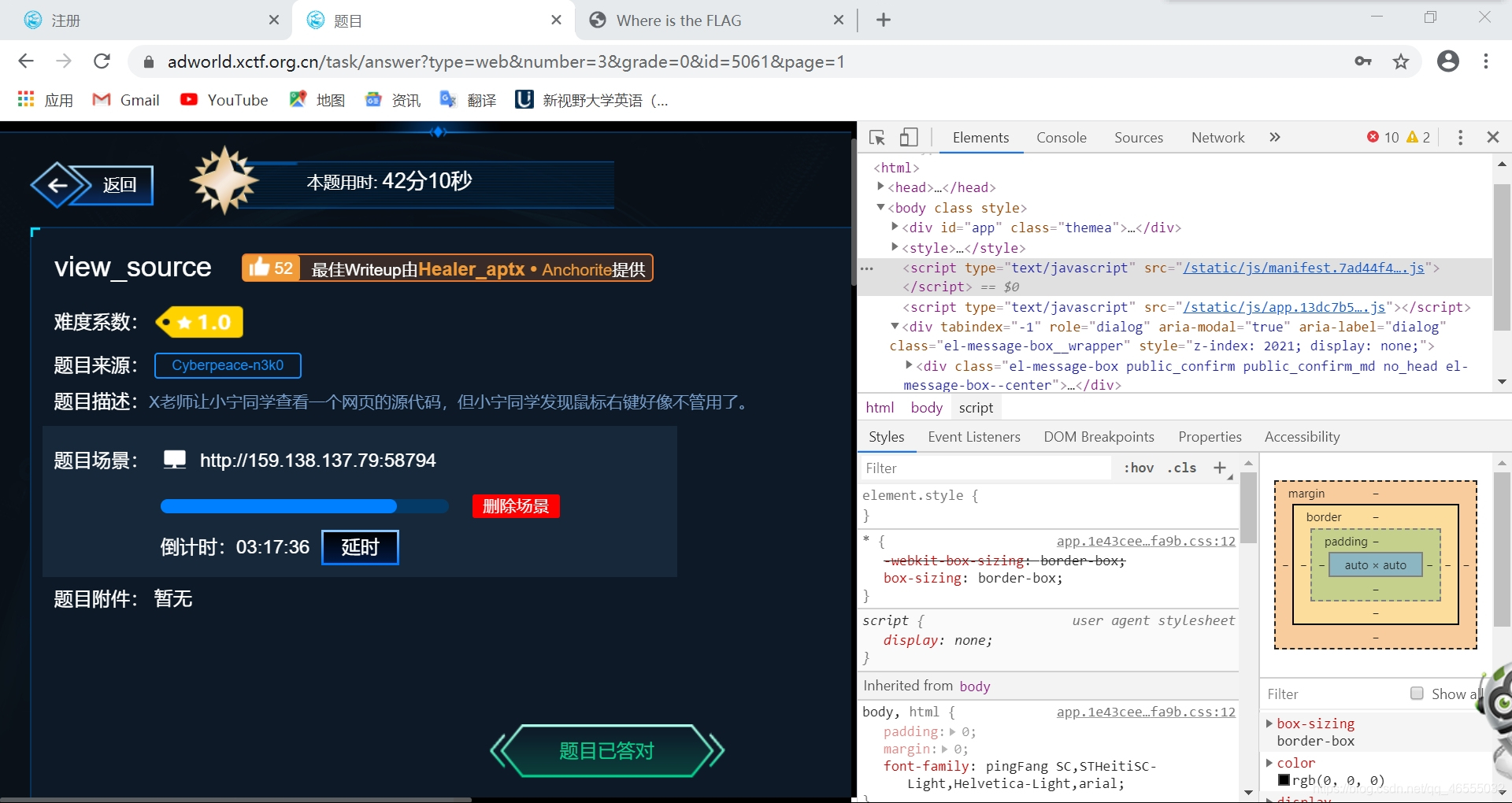1512x803 pixels.
Task: Open Chrome's three-dot menu
Action: (1486, 61)
